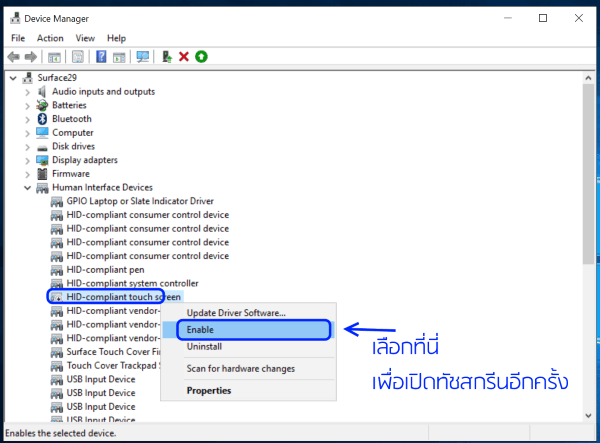Click the Forward arrow in the toolbar
600x443 pixels.
[32, 57]
